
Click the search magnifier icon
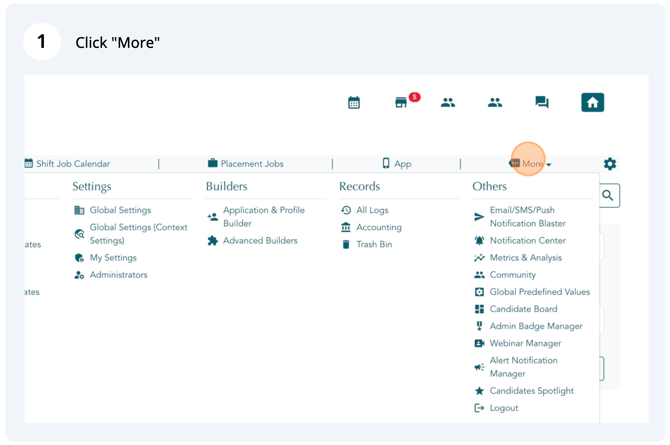(x=608, y=195)
